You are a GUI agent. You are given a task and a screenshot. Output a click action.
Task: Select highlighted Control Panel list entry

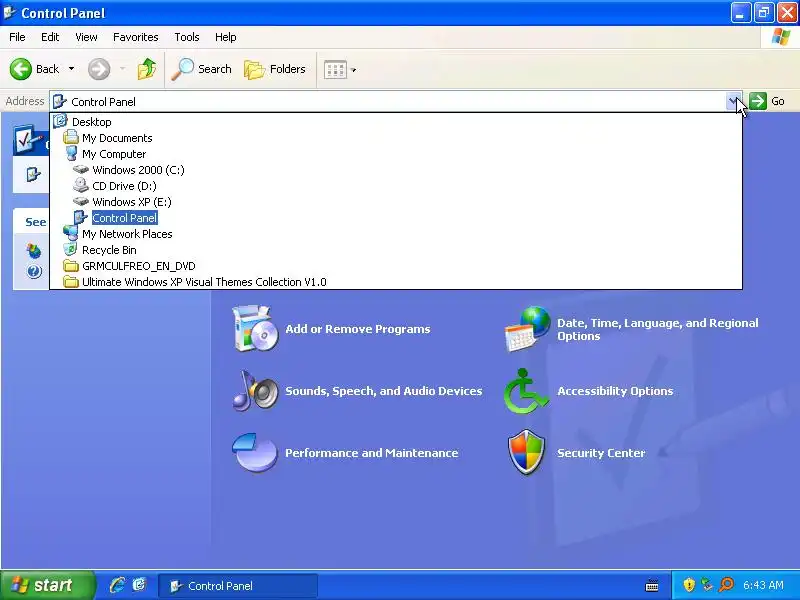[x=124, y=218]
